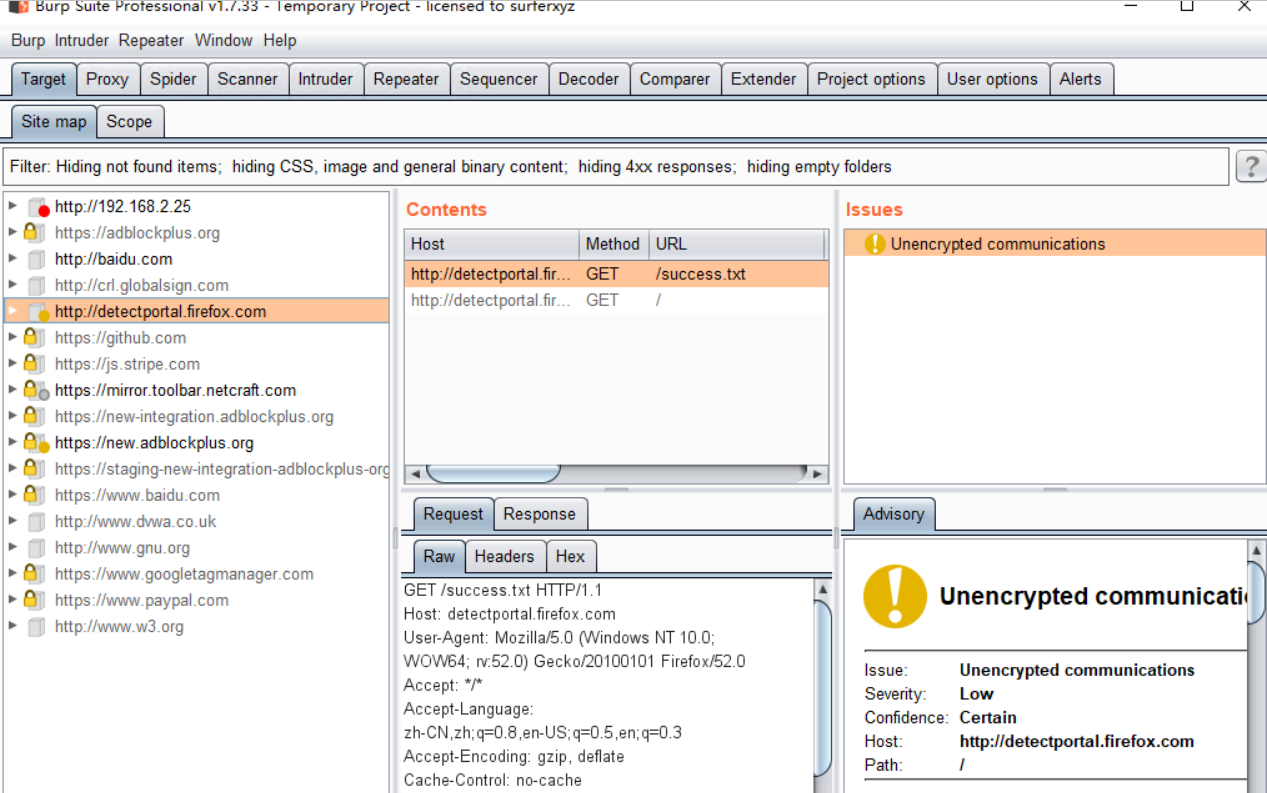Click the page icon beside http://www.w3.org

pos(37,627)
